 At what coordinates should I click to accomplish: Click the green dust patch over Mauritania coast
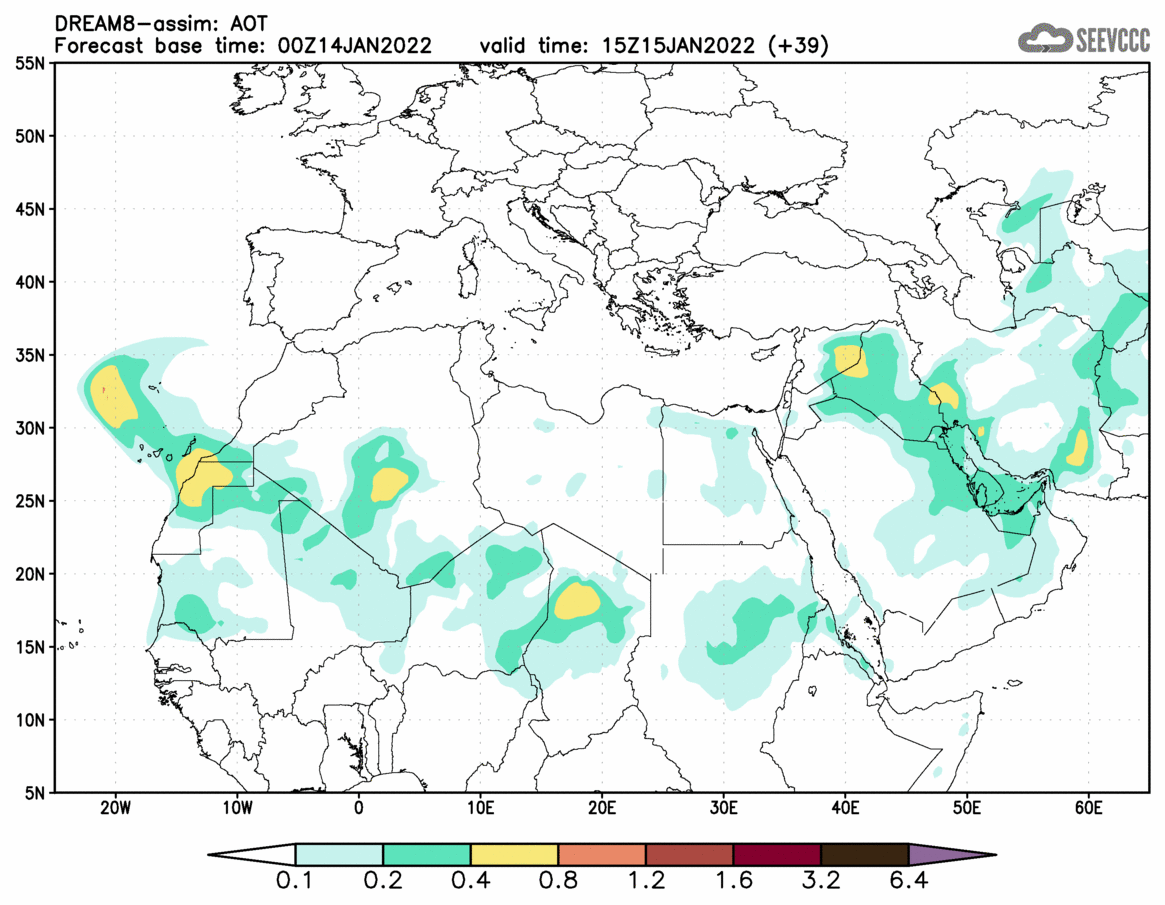[x=195, y=614]
